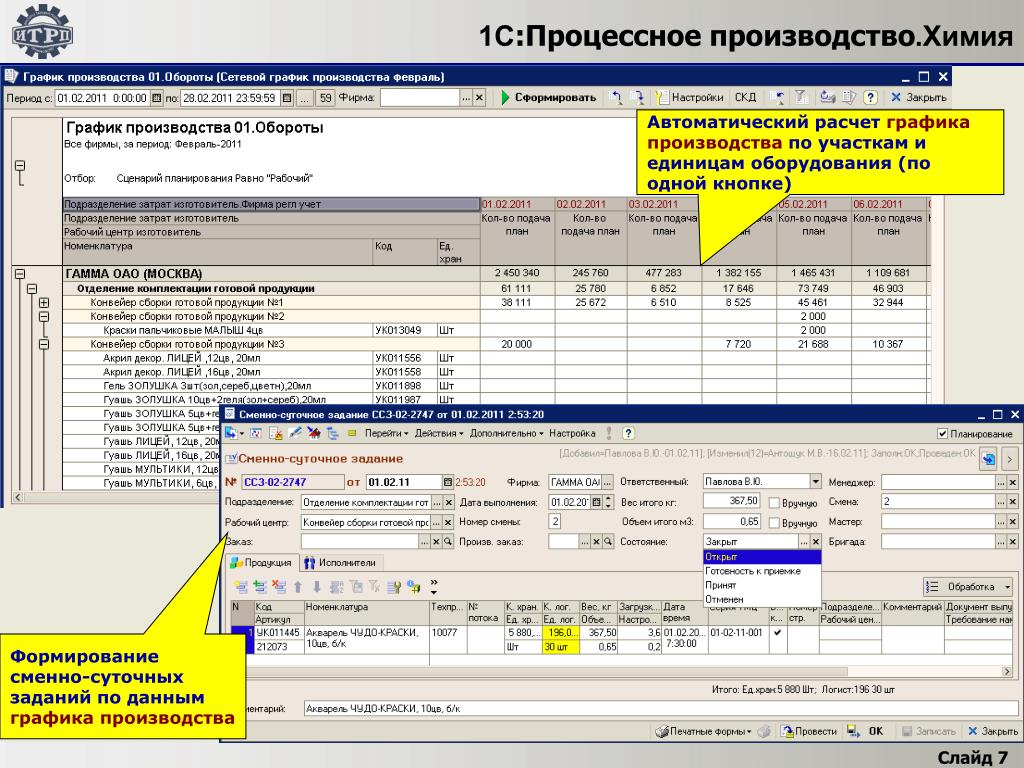Open Настройки in the График производства toolbar

pyautogui.click(x=690, y=98)
